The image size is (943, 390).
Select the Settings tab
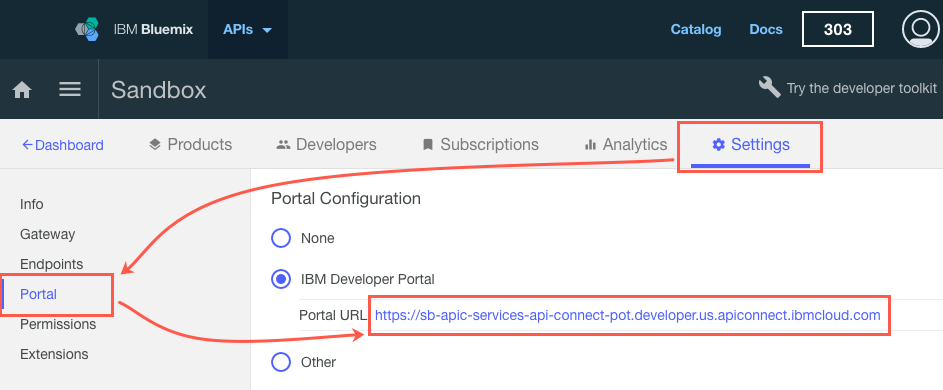pyautogui.click(x=751, y=144)
